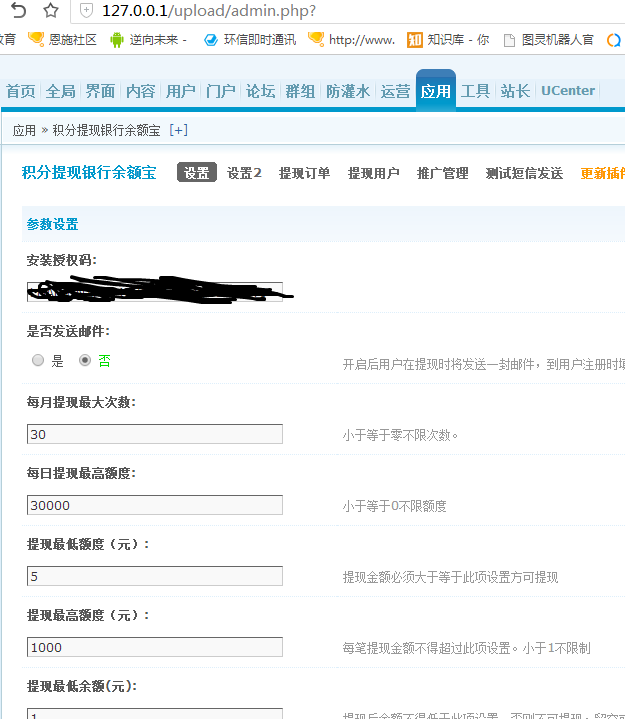Select the active 应用 tab
The width and height of the screenshot is (625, 719).
pos(436,91)
